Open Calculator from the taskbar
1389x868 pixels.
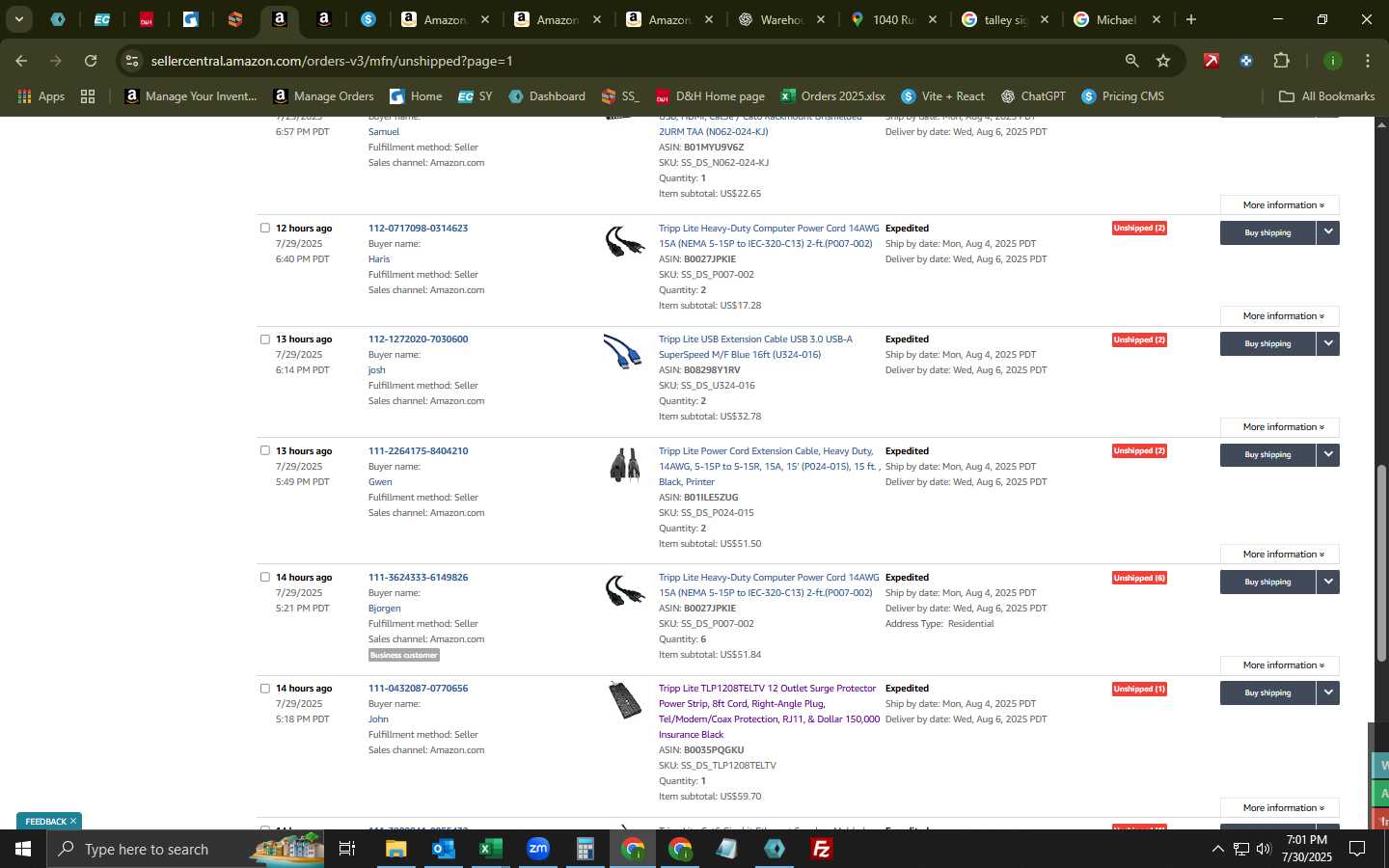tap(585, 849)
